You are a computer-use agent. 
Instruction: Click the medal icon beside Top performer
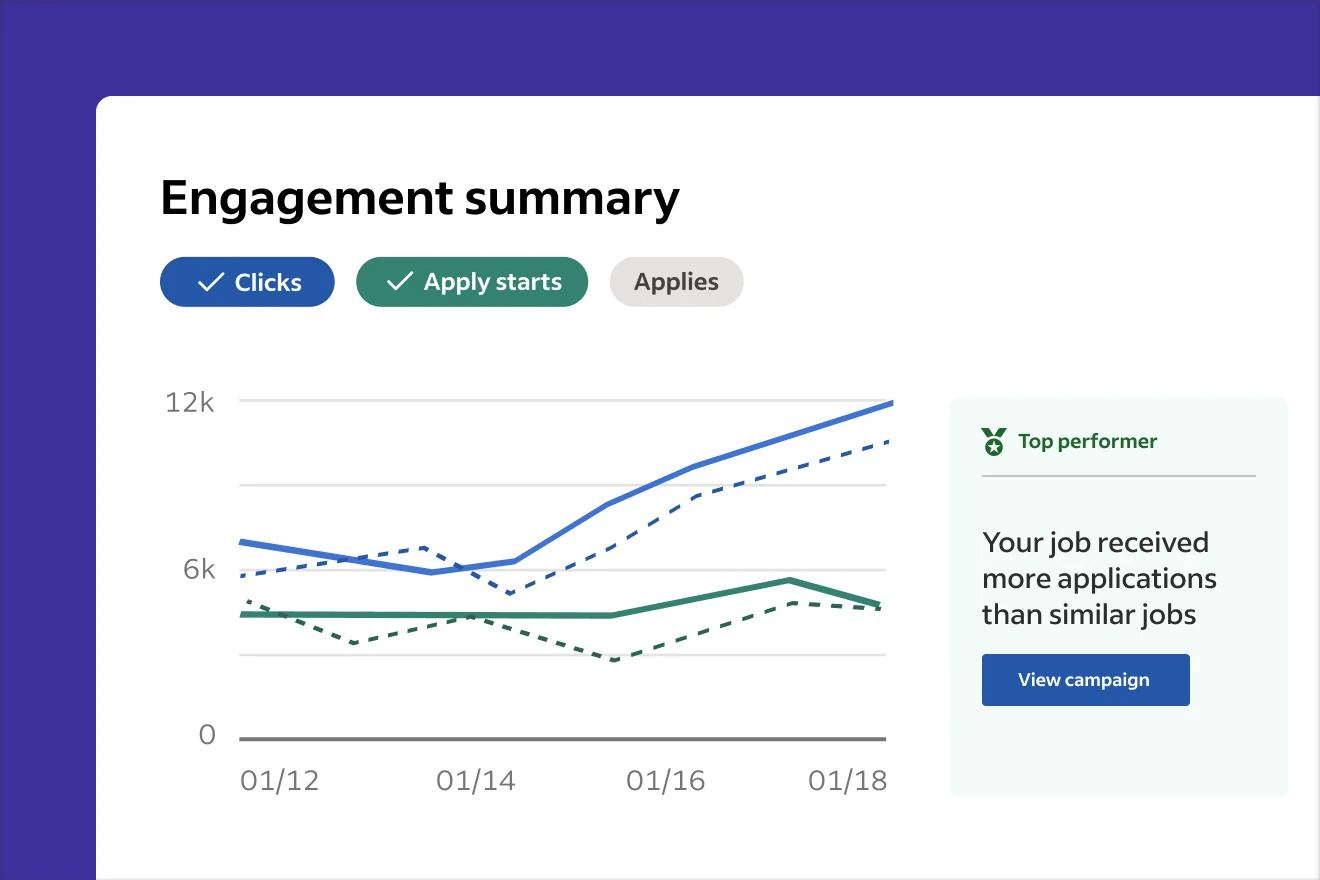(x=991, y=441)
